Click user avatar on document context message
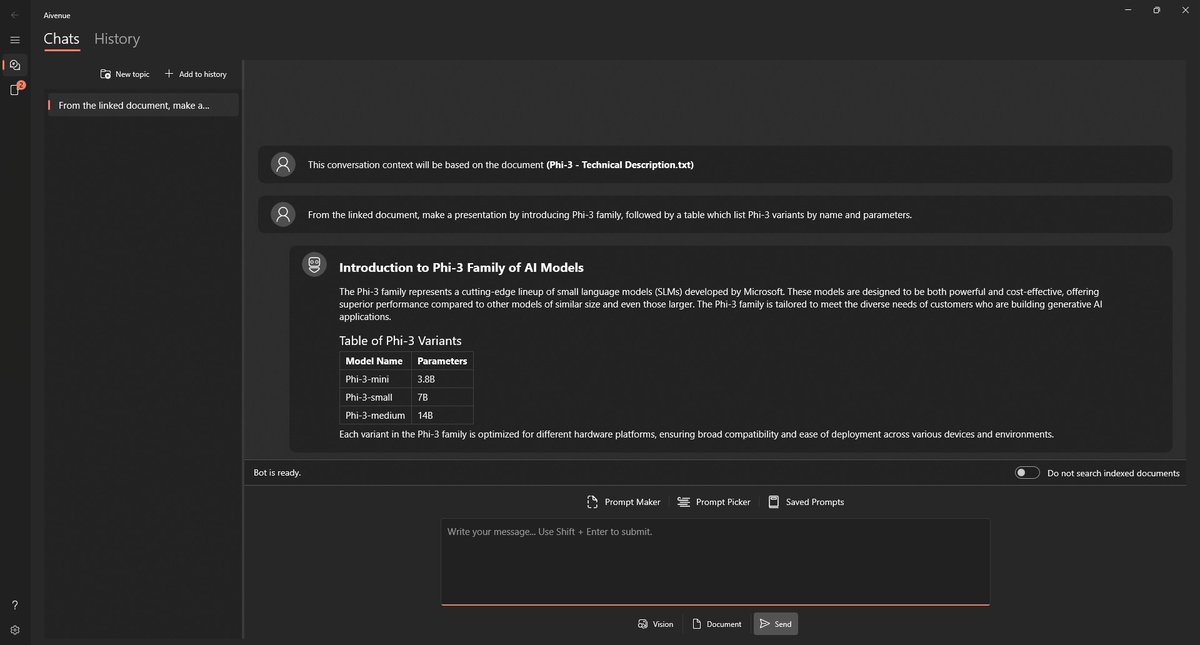The height and width of the screenshot is (645, 1200). (x=284, y=165)
